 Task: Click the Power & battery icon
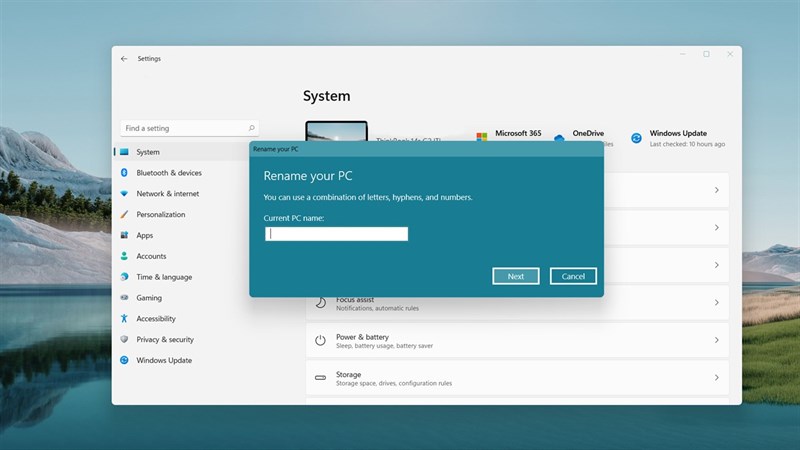[320, 340]
